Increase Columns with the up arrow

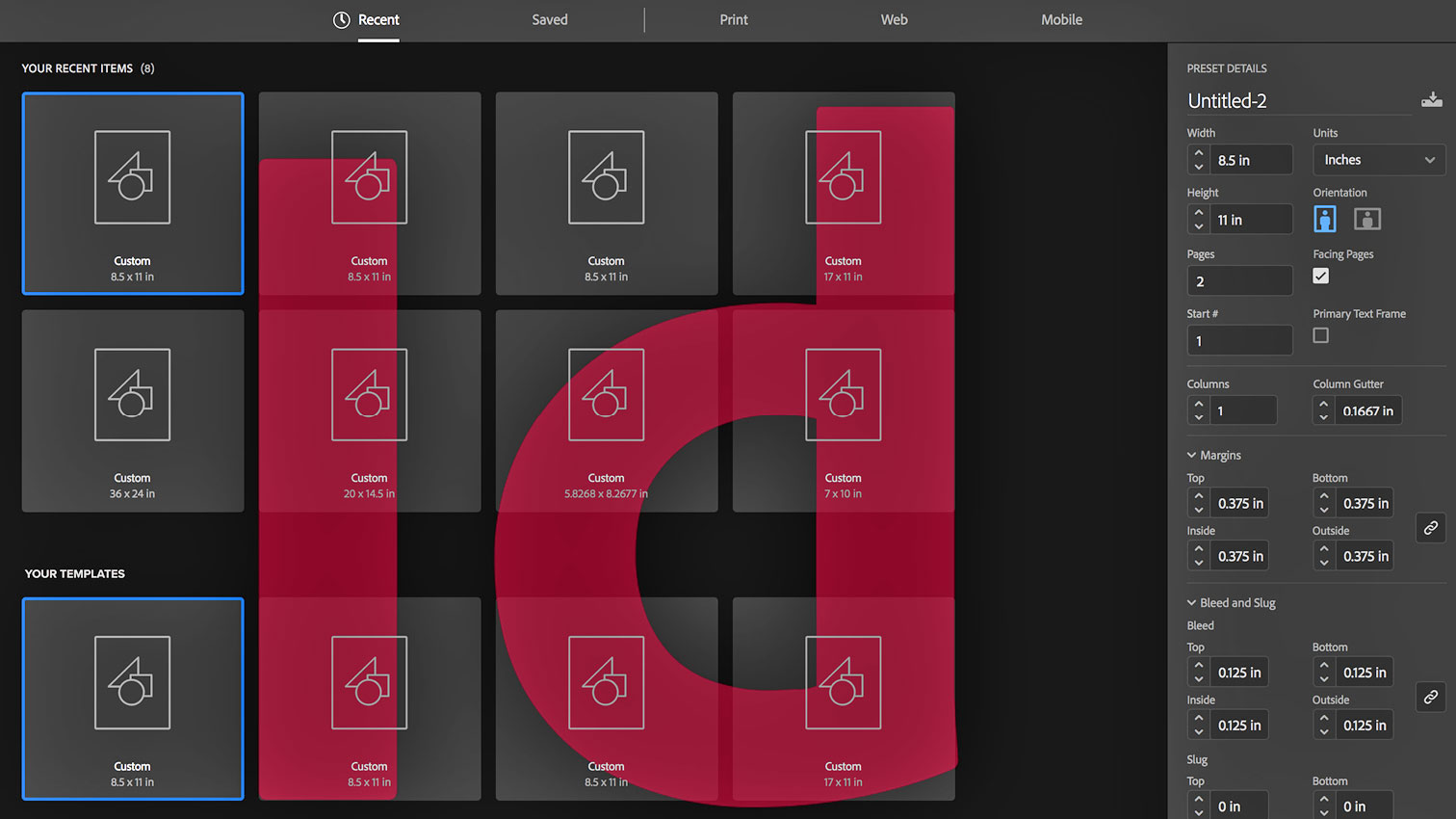pyautogui.click(x=1199, y=404)
